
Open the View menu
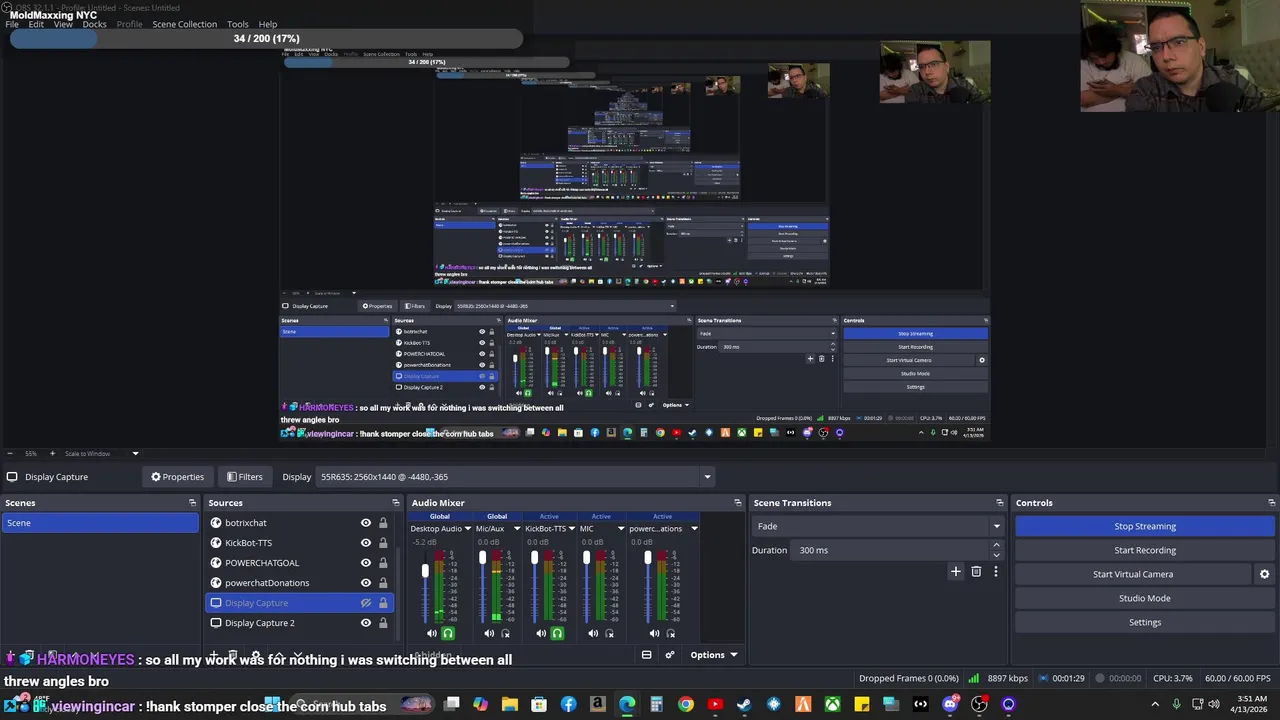point(63,24)
